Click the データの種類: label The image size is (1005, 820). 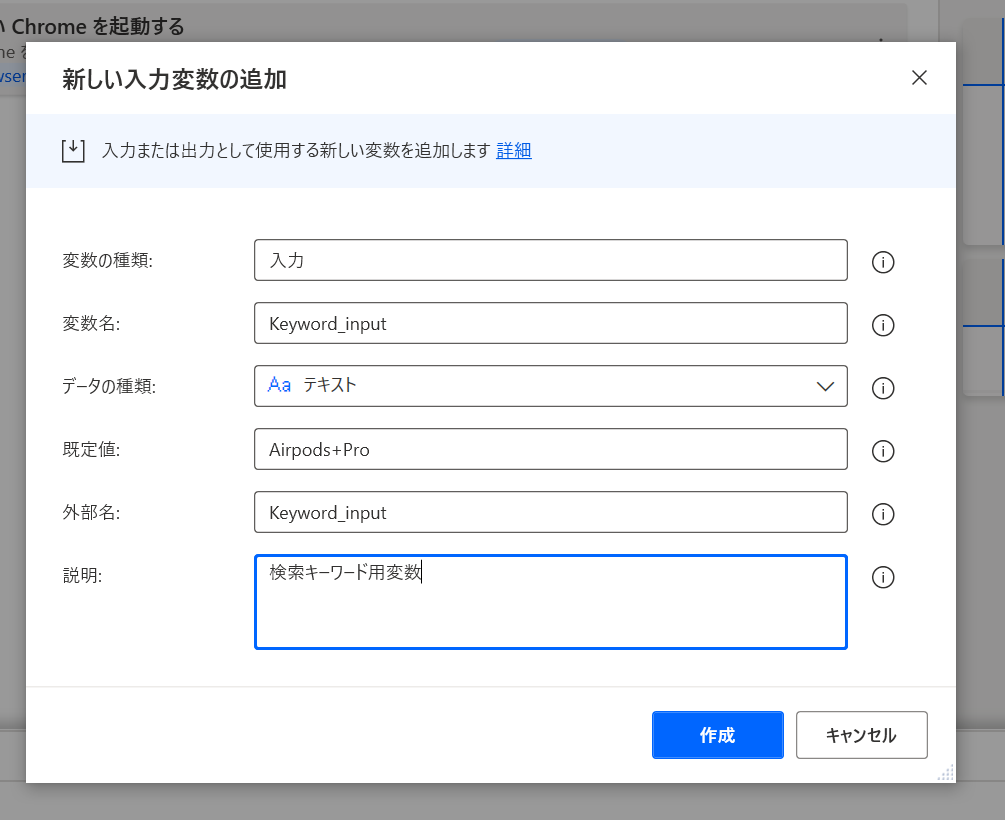click(109, 386)
